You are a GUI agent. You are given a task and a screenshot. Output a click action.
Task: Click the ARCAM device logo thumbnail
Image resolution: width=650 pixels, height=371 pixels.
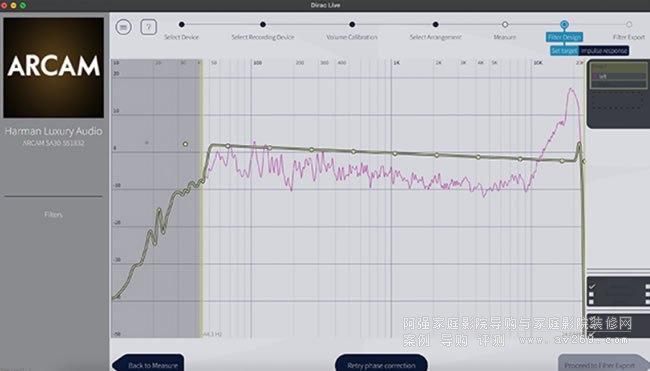pos(53,68)
